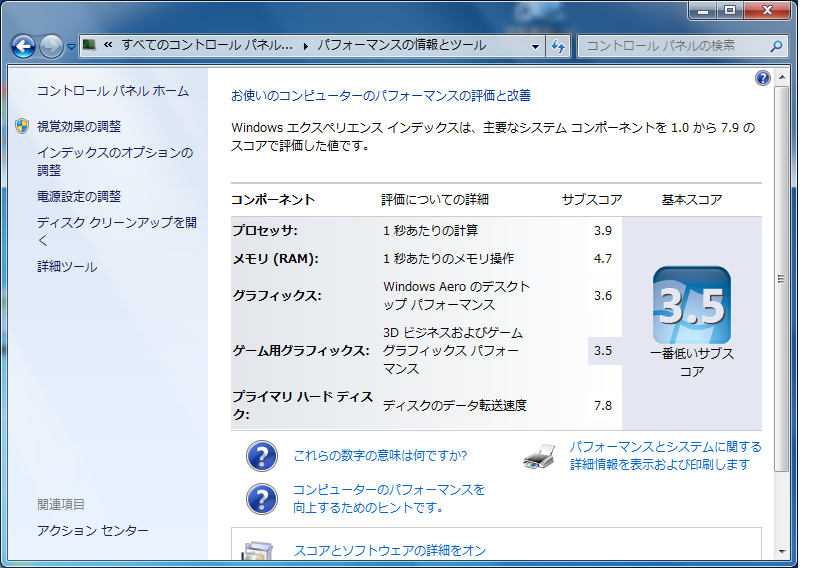Image resolution: width=819 pixels, height=568 pixels.
Task: Click the 3.5 base score badge
Action: click(x=691, y=306)
